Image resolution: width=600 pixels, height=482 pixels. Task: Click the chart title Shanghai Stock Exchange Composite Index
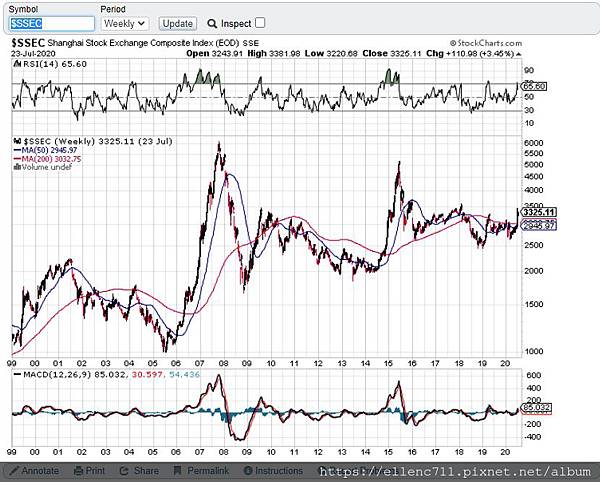[143, 43]
